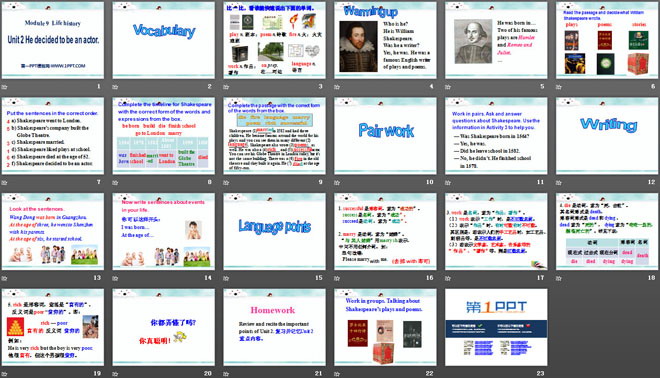Click the animation star icon under slide 19
Screen dimensions: 660x378
tap(5, 373)
